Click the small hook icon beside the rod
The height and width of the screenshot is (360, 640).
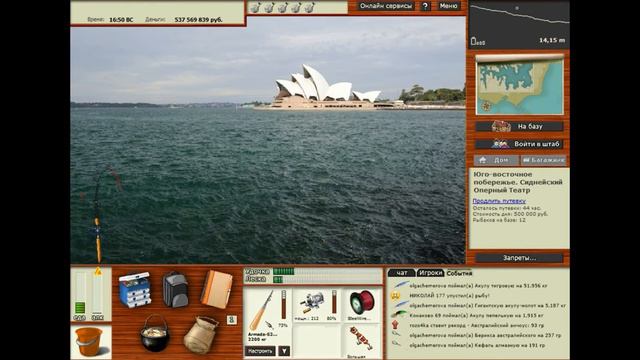[269, 325]
